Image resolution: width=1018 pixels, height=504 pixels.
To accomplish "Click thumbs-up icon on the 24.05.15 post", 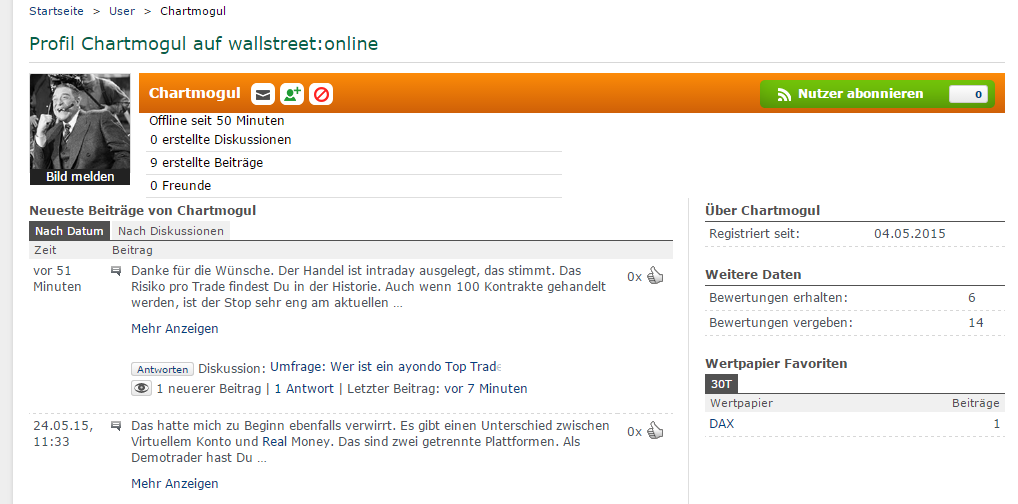I will pyautogui.click(x=655, y=431).
